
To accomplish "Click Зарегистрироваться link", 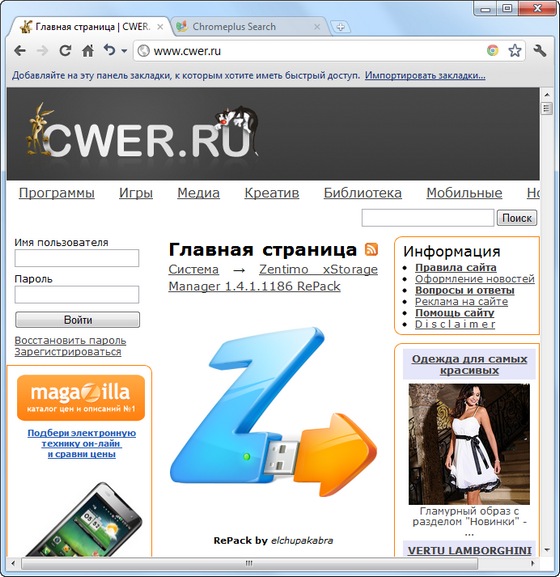I will (68, 352).
